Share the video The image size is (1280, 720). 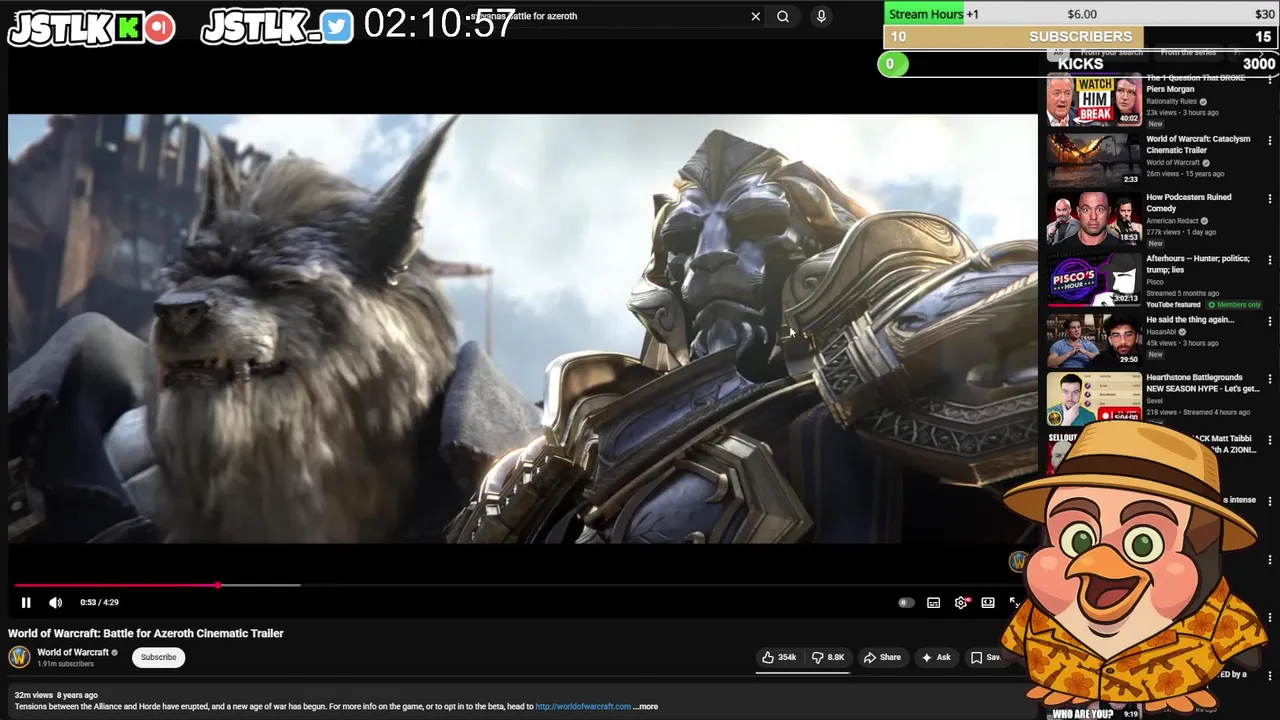pyautogui.click(x=882, y=657)
